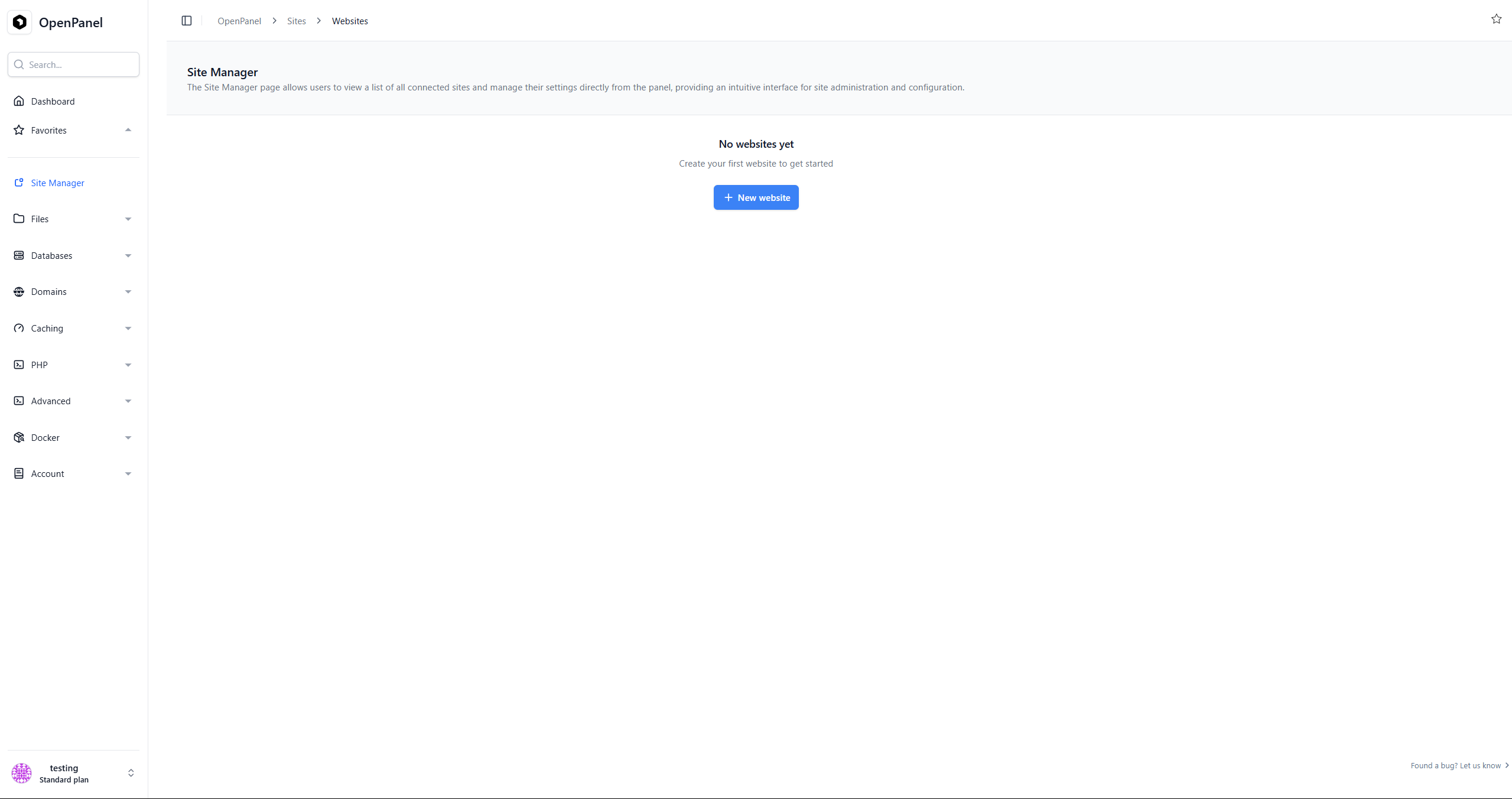Focus the Search input field
The width and height of the screenshot is (1512, 799).
[73, 64]
